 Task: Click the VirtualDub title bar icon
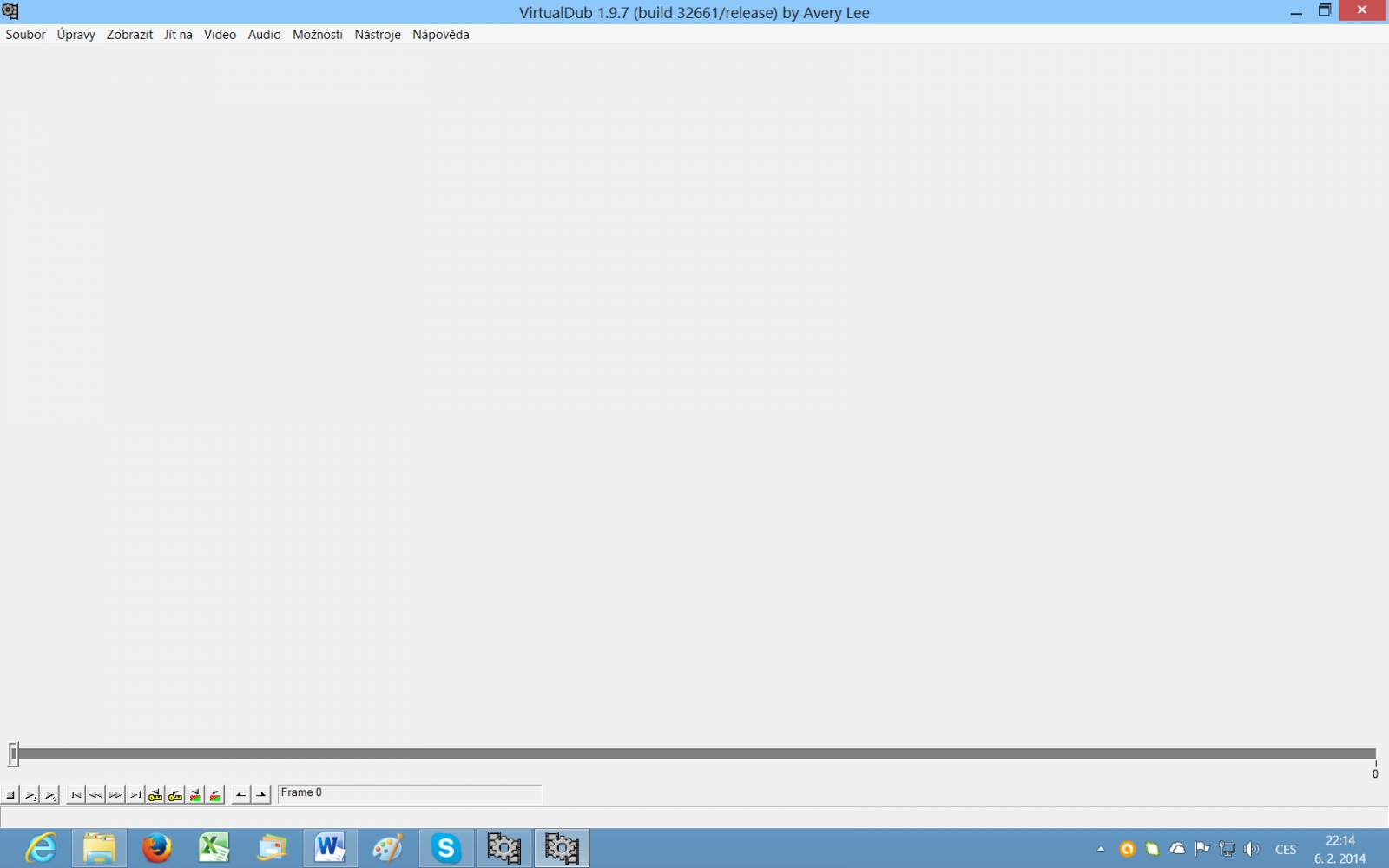[10, 11]
